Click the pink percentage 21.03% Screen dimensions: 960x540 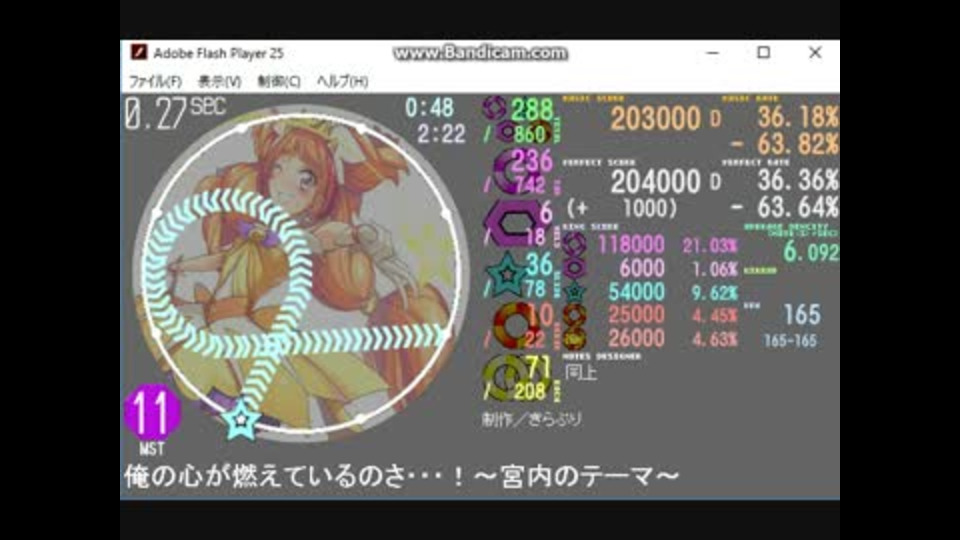(710, 246)
